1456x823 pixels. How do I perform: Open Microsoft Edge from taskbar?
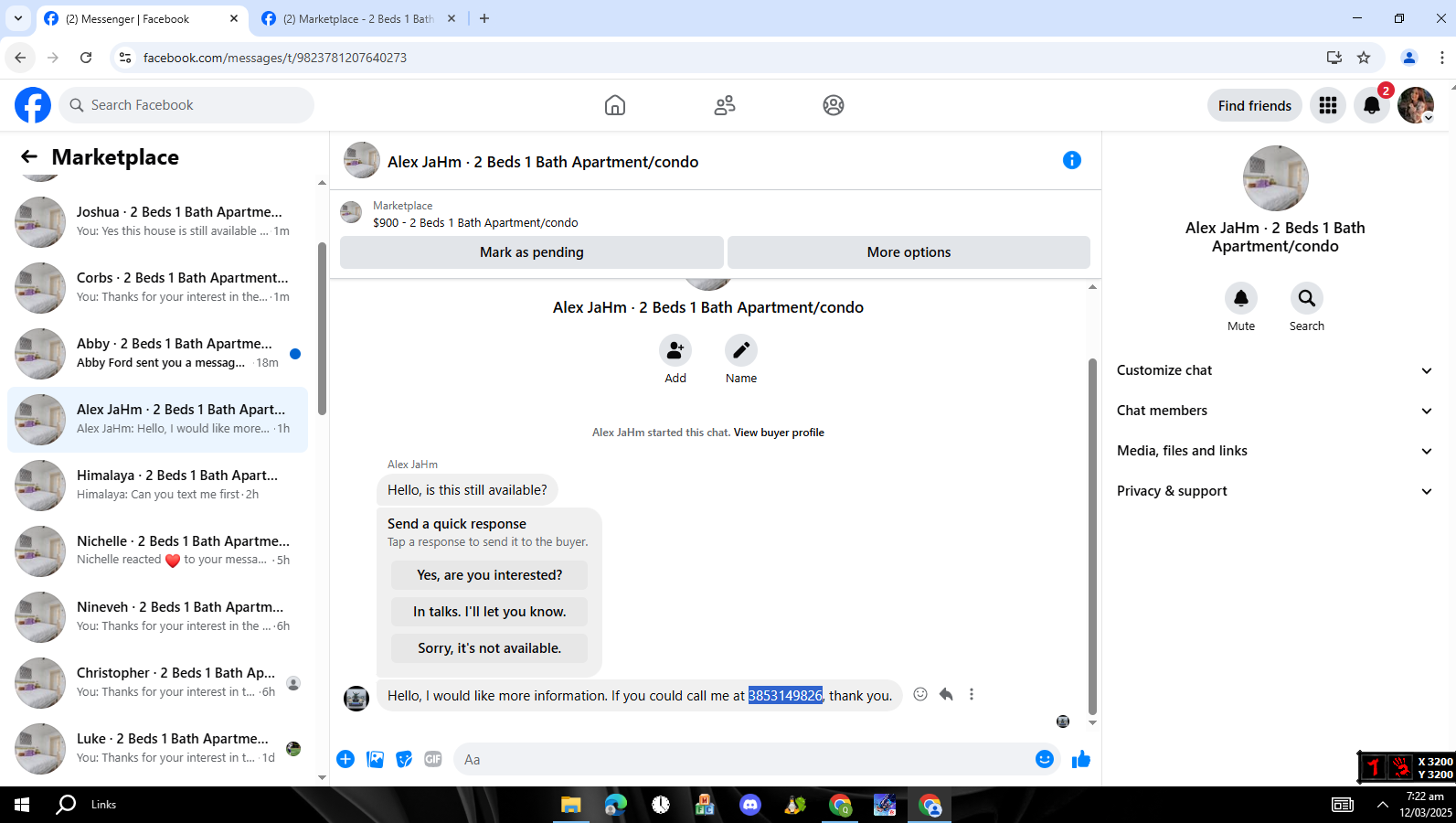(x=615, y=805)
